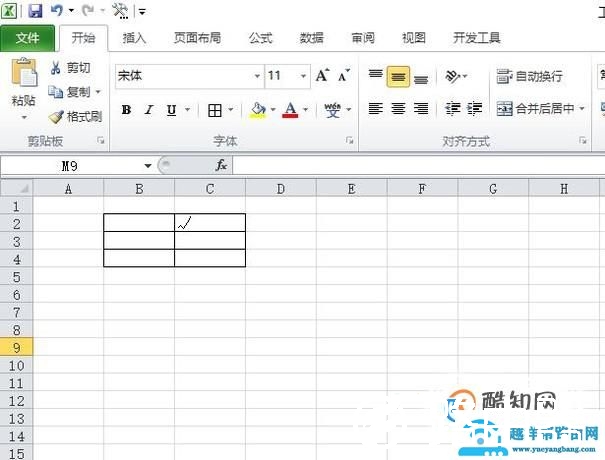Select the Format Painter brush

(75, 116)
